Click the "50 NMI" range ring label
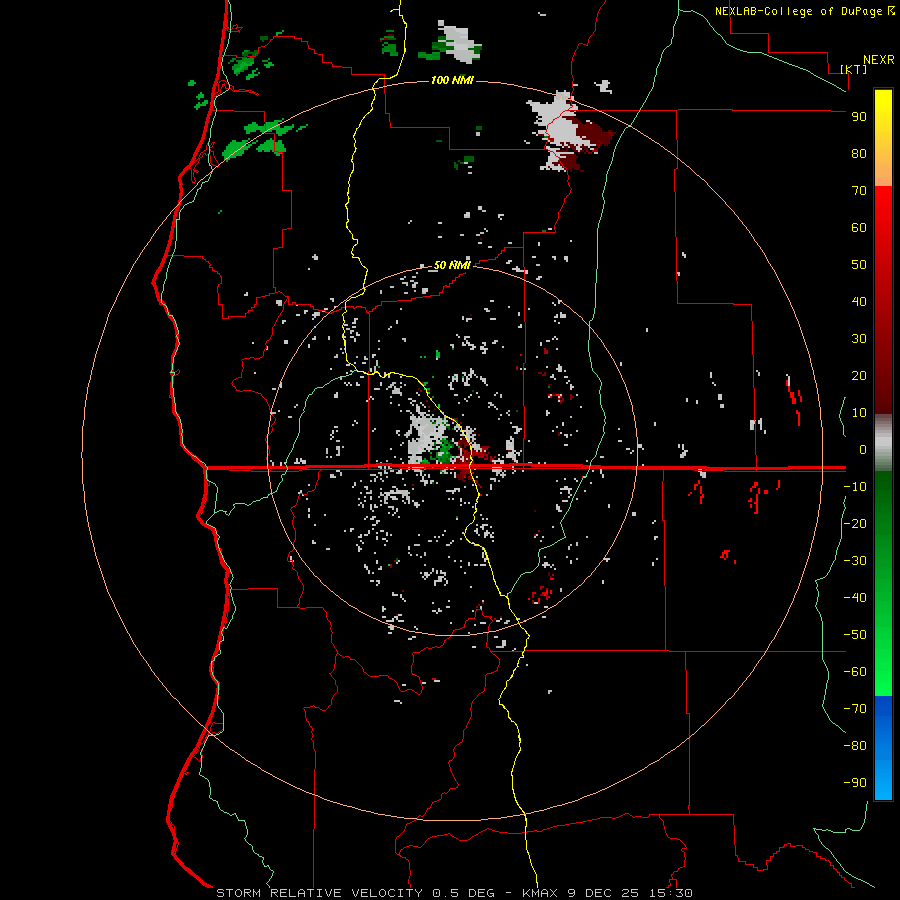The height and width of the screenshot is (900, 900). click(x=452, y=265)
